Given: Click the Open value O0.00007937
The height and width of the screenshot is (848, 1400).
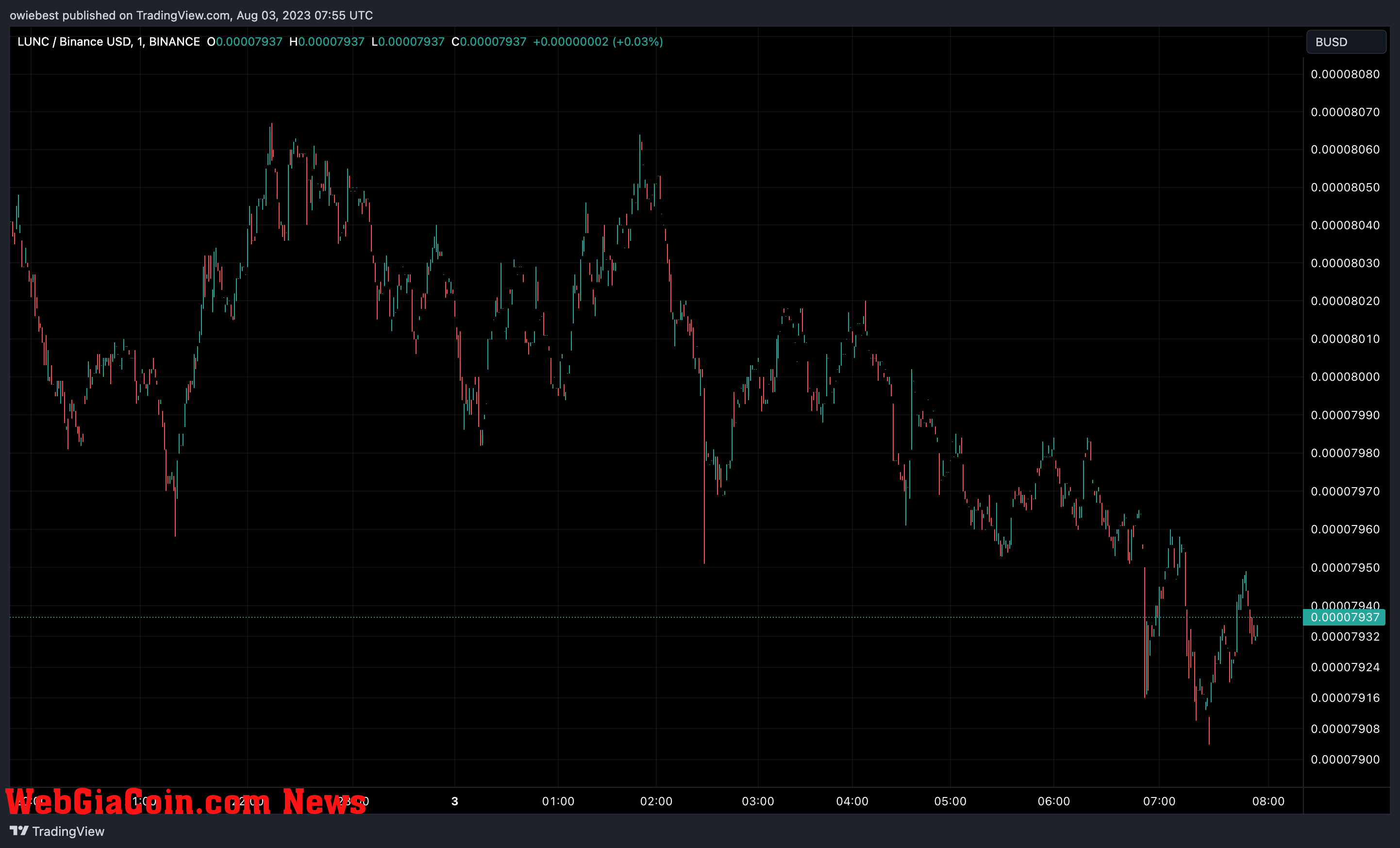Looking at the screenshot, I should [x=245, y=41].
